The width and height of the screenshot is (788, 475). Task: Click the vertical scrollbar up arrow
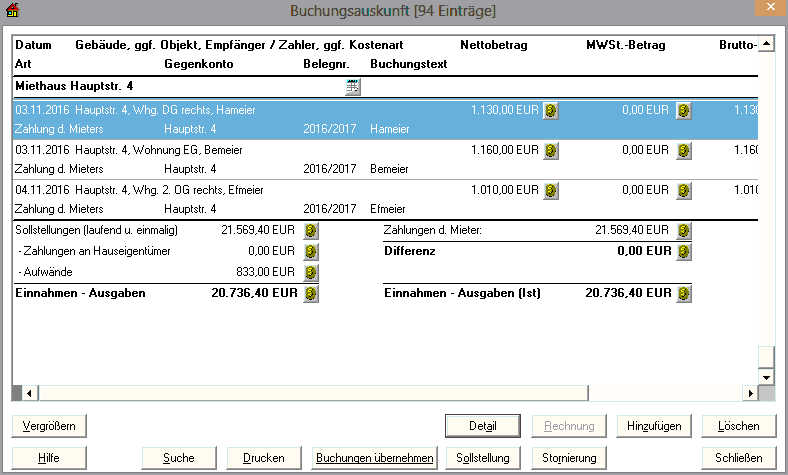click(x=766, y=45)
